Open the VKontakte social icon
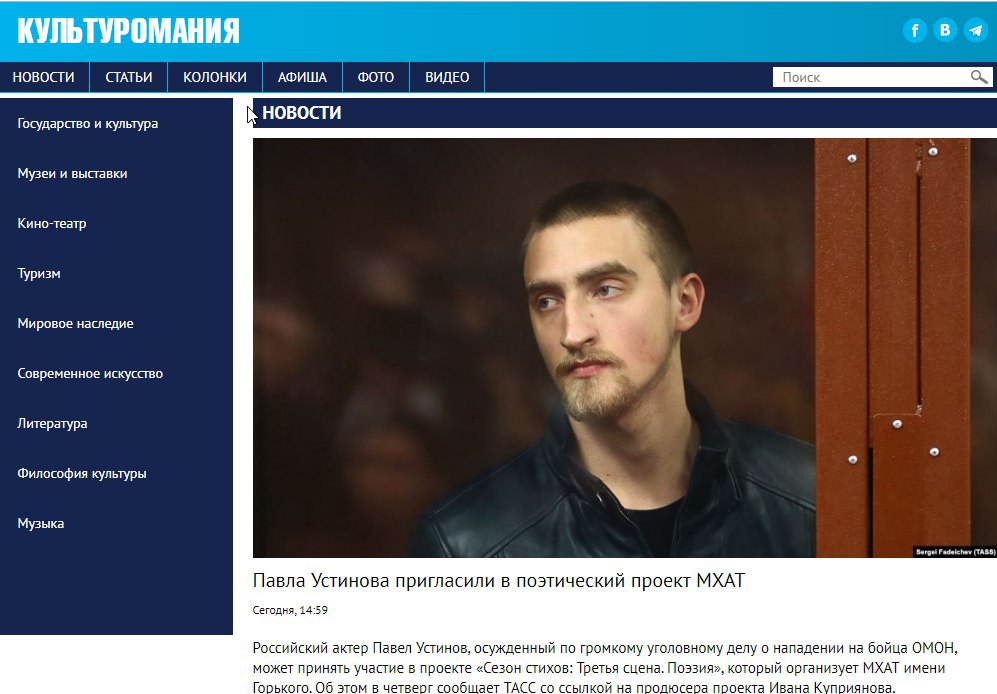997x694 pixels. [945, 30]
